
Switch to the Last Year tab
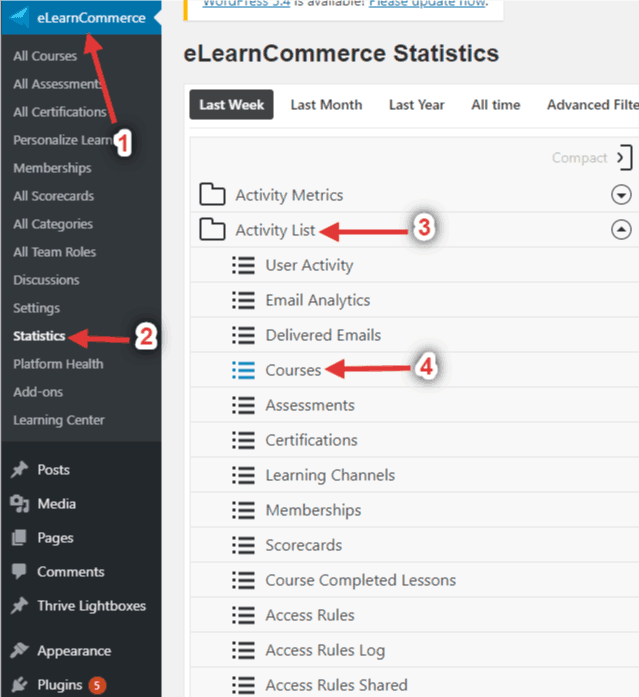[x=416, y=104]
